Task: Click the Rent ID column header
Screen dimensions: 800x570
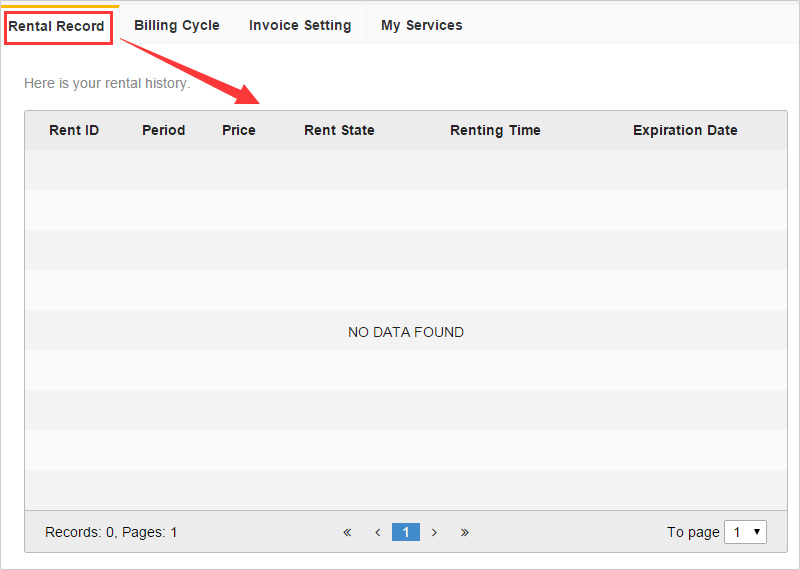Action: pos(74,130)
